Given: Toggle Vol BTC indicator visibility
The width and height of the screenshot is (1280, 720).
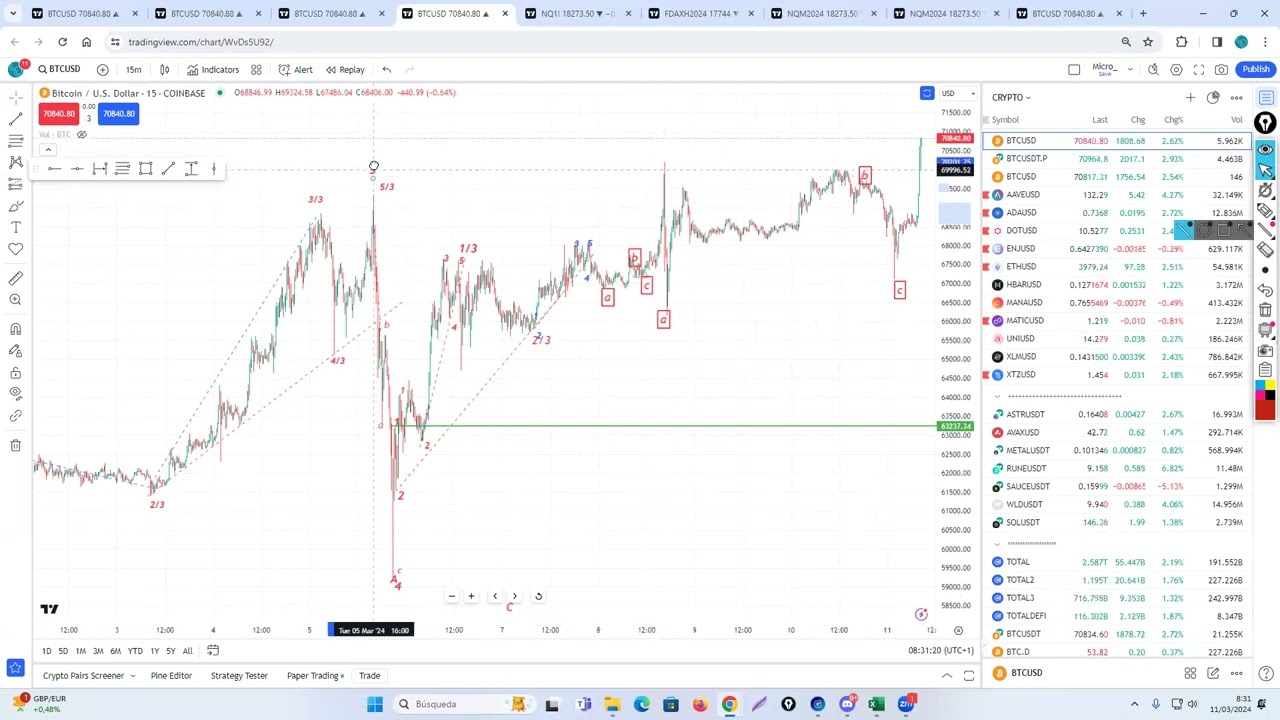Looking at the screenshot, I should 82,135.
